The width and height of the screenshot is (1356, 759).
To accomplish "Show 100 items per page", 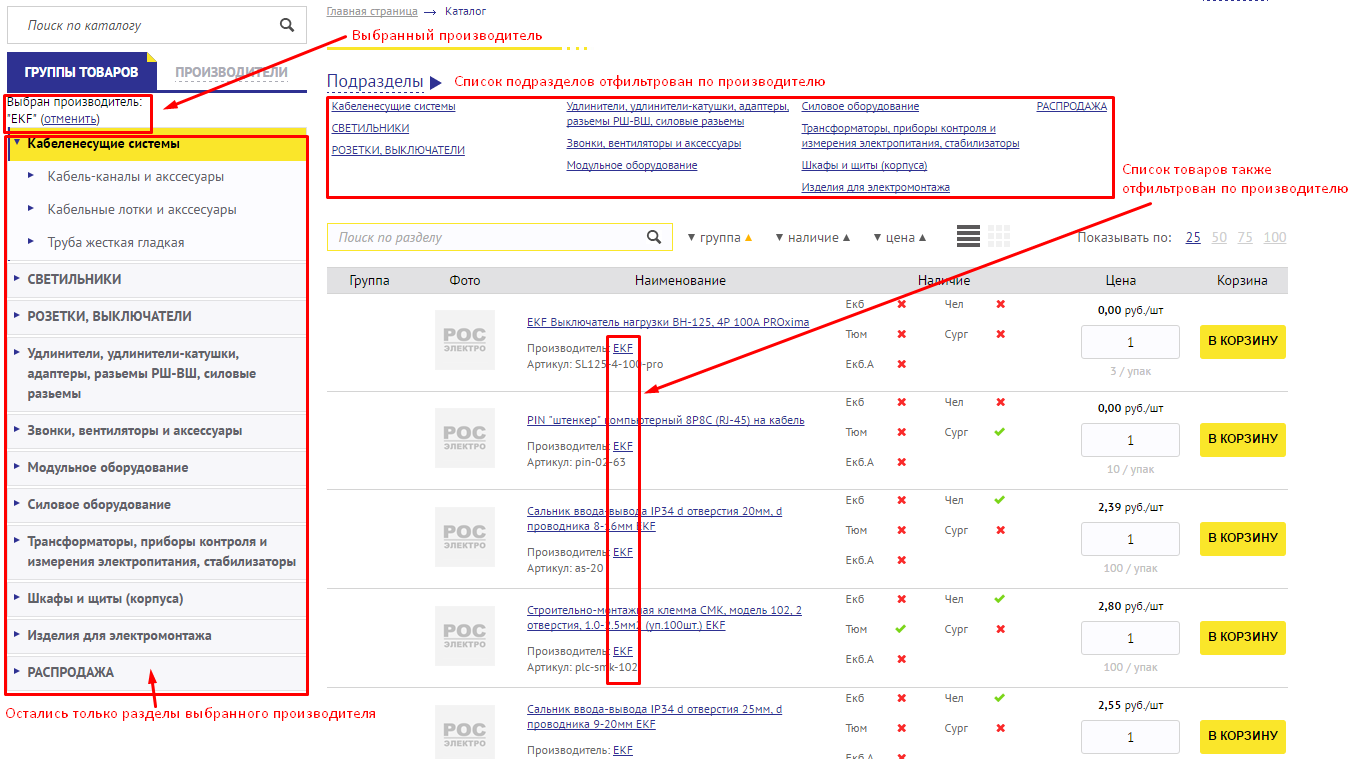I will click(x=1275, y=237).
